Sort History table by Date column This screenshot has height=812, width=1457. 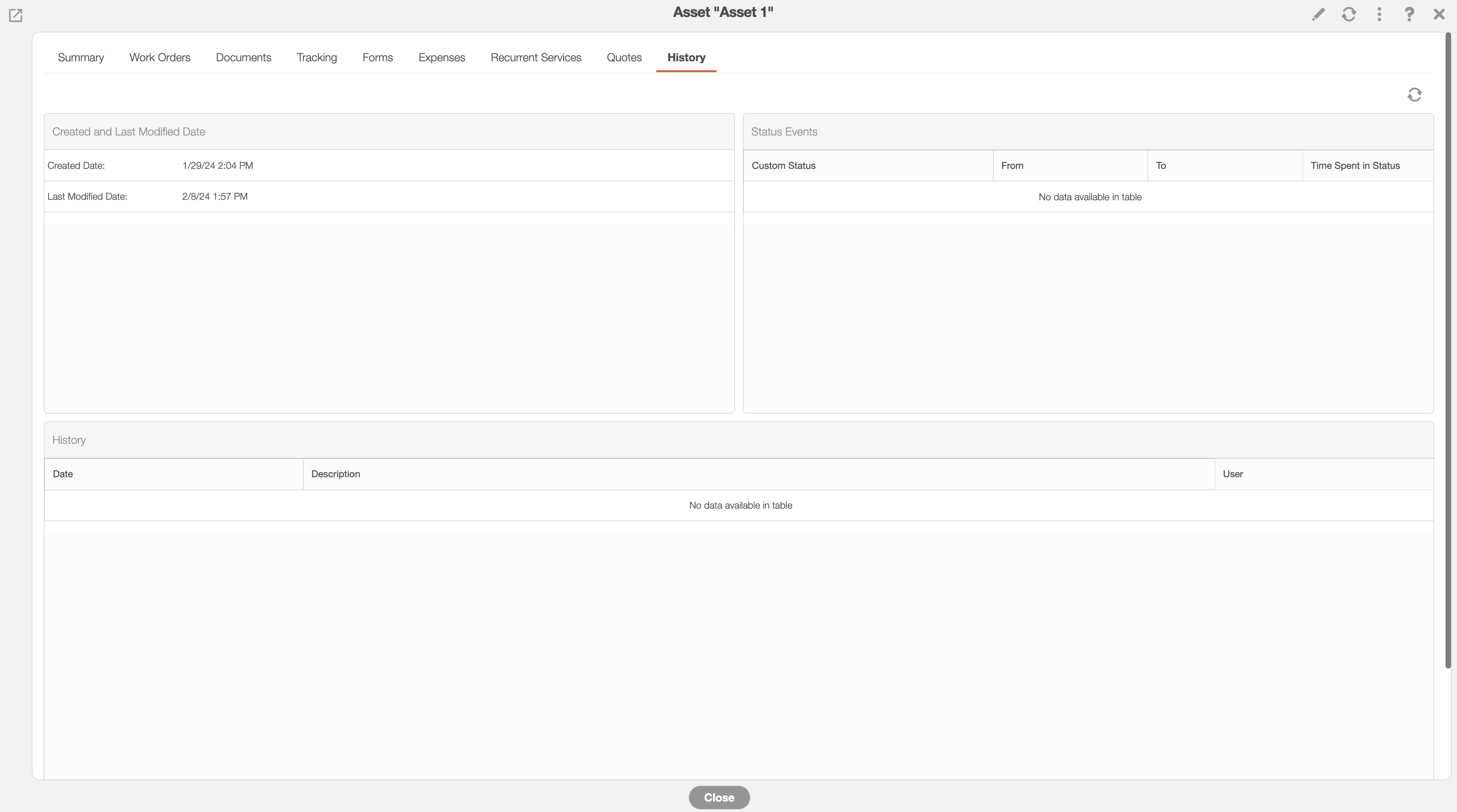pyautogui.click(x=63, y=474)
